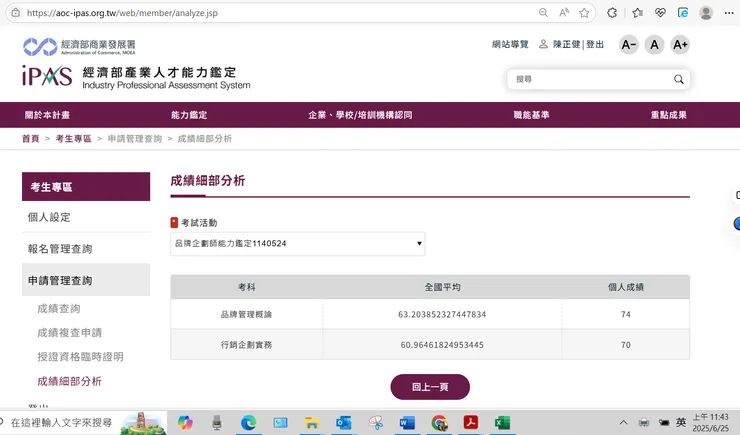The width and height of the screenshot is (740, 435).
Task: Click the browser address bar URL
Action: click(x=122, y=13)
